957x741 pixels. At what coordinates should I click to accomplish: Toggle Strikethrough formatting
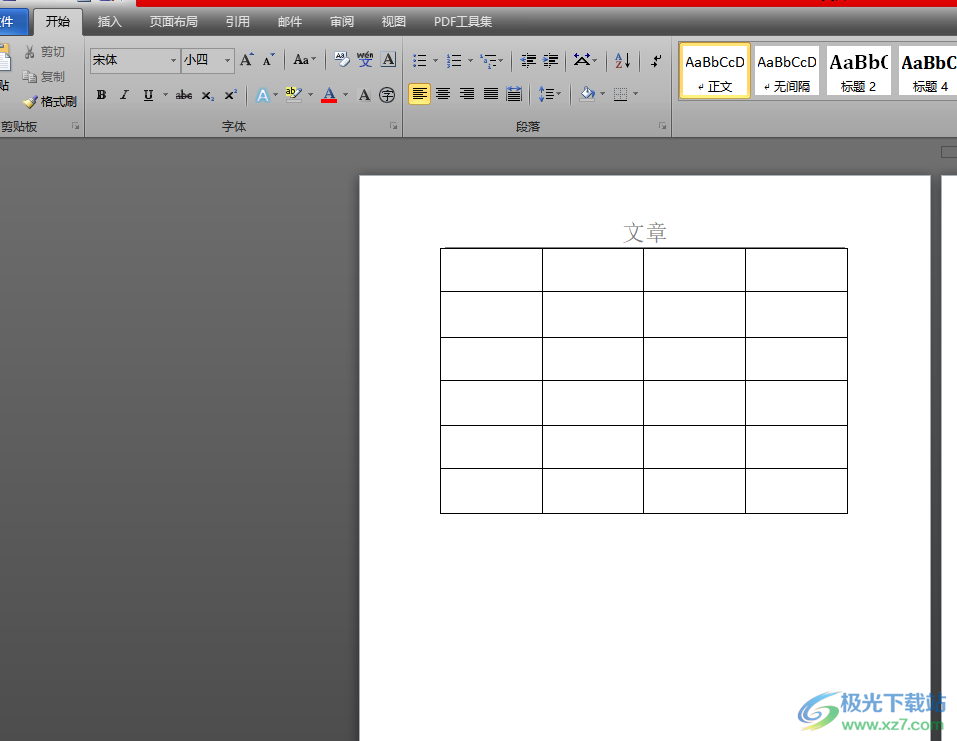click(x=184, y=95)
